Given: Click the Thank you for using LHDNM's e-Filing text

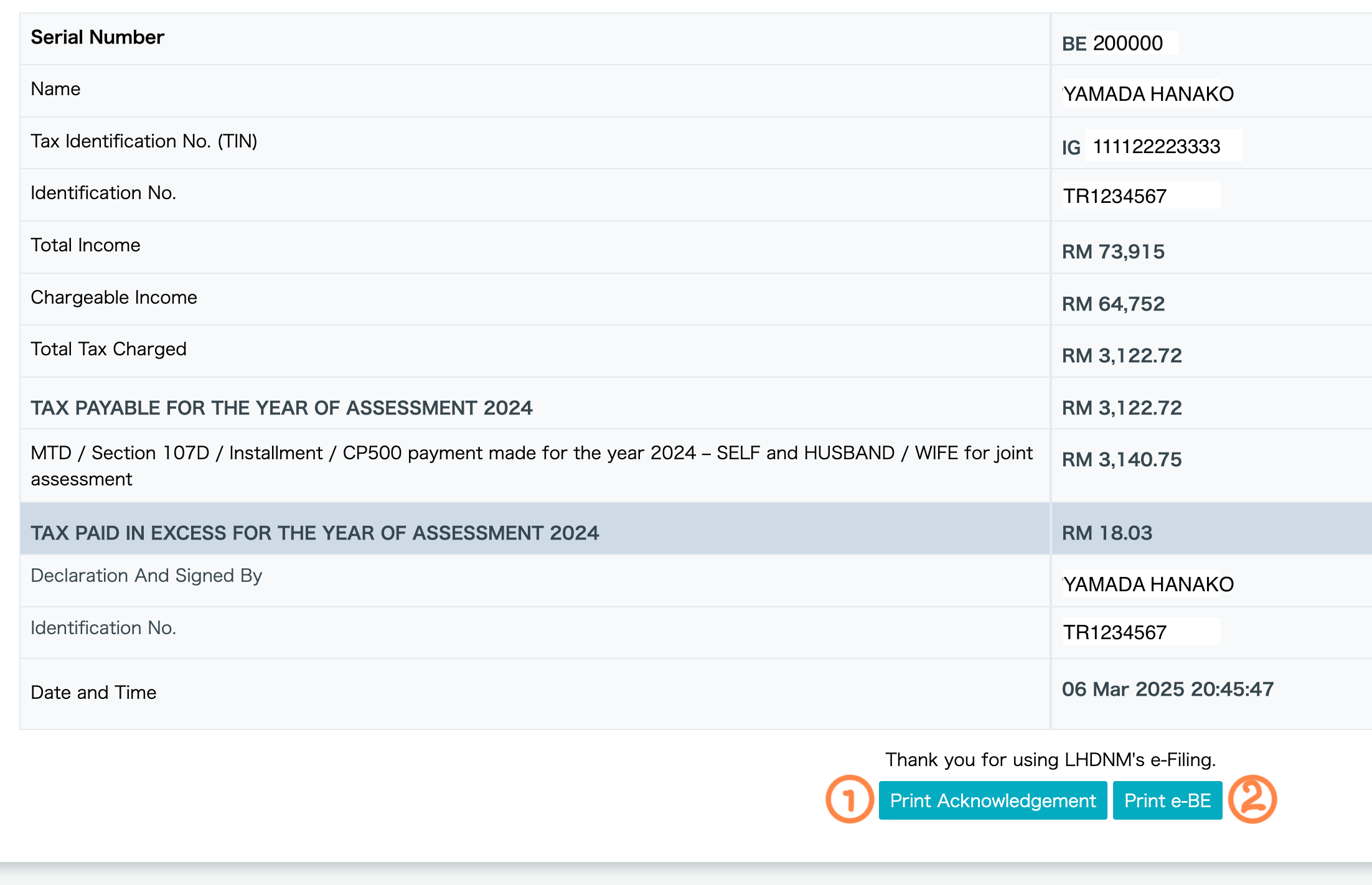Looking at the screenshot, I should pyautogui.click(x=1050, y=759).
